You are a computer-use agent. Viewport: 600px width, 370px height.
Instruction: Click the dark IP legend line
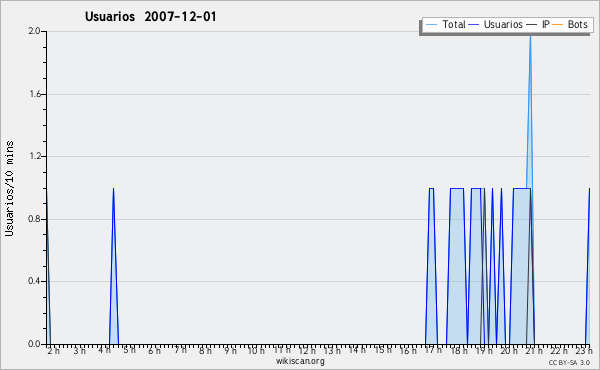(x=532, y=25)
